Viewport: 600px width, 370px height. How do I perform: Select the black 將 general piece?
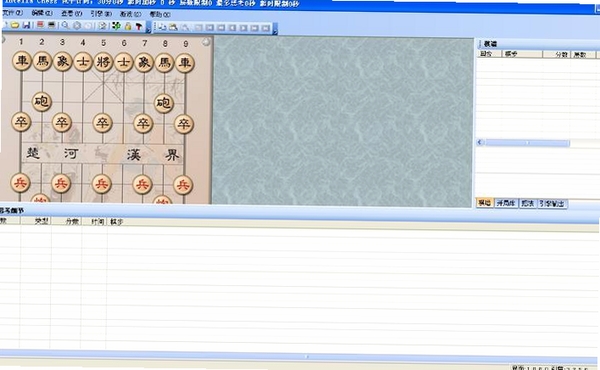click(103, 62)
